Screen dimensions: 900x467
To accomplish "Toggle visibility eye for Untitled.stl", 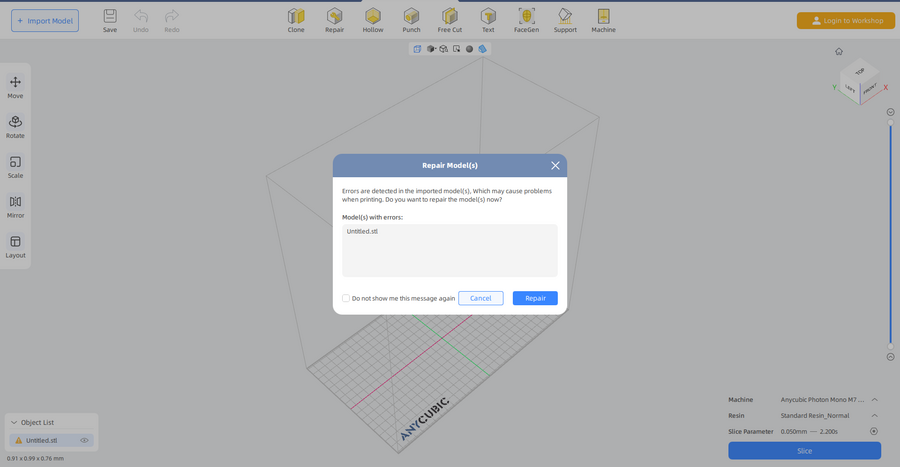I will [x=84, y=441].
